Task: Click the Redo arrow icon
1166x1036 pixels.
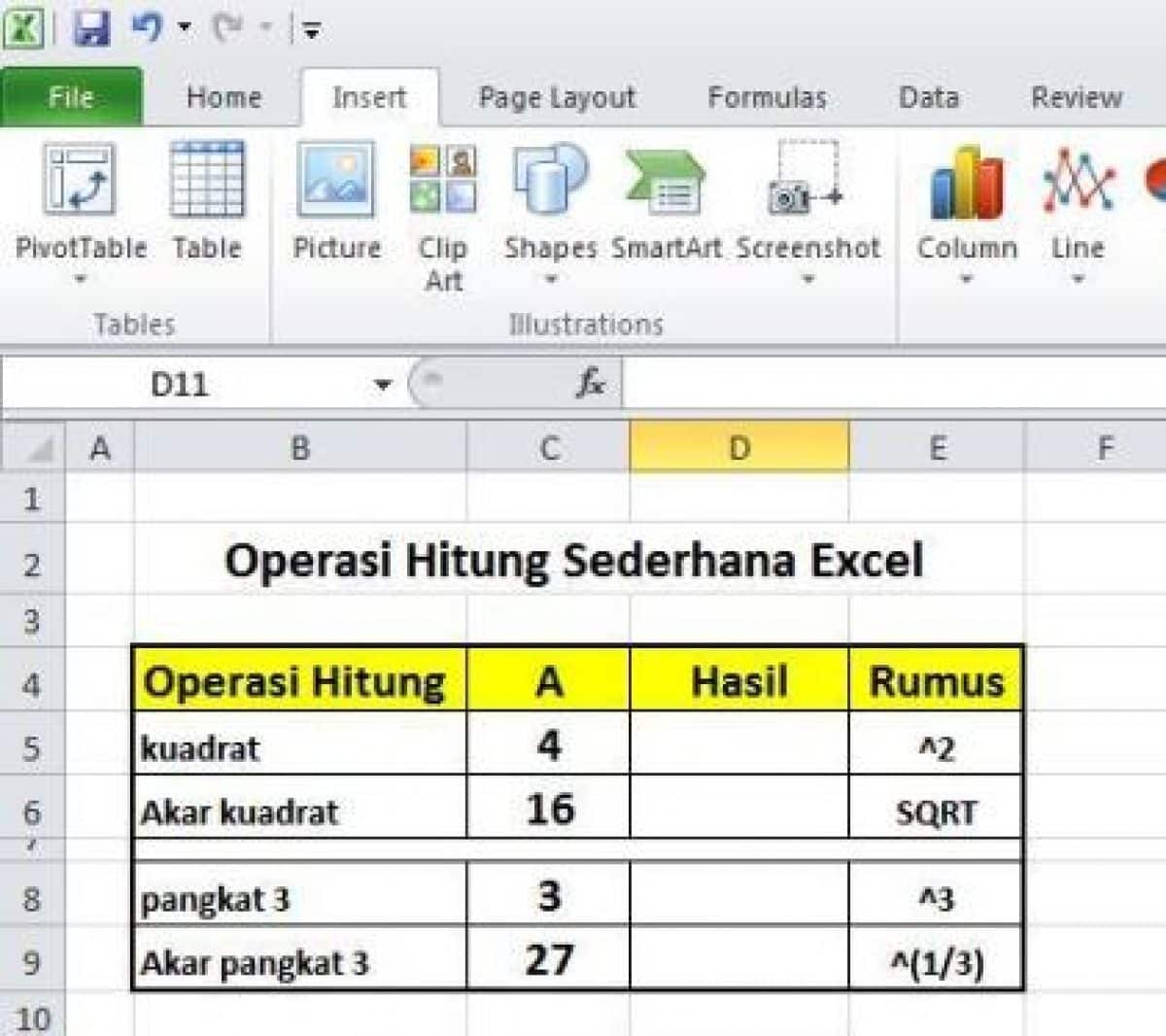Action: point(227,26)
